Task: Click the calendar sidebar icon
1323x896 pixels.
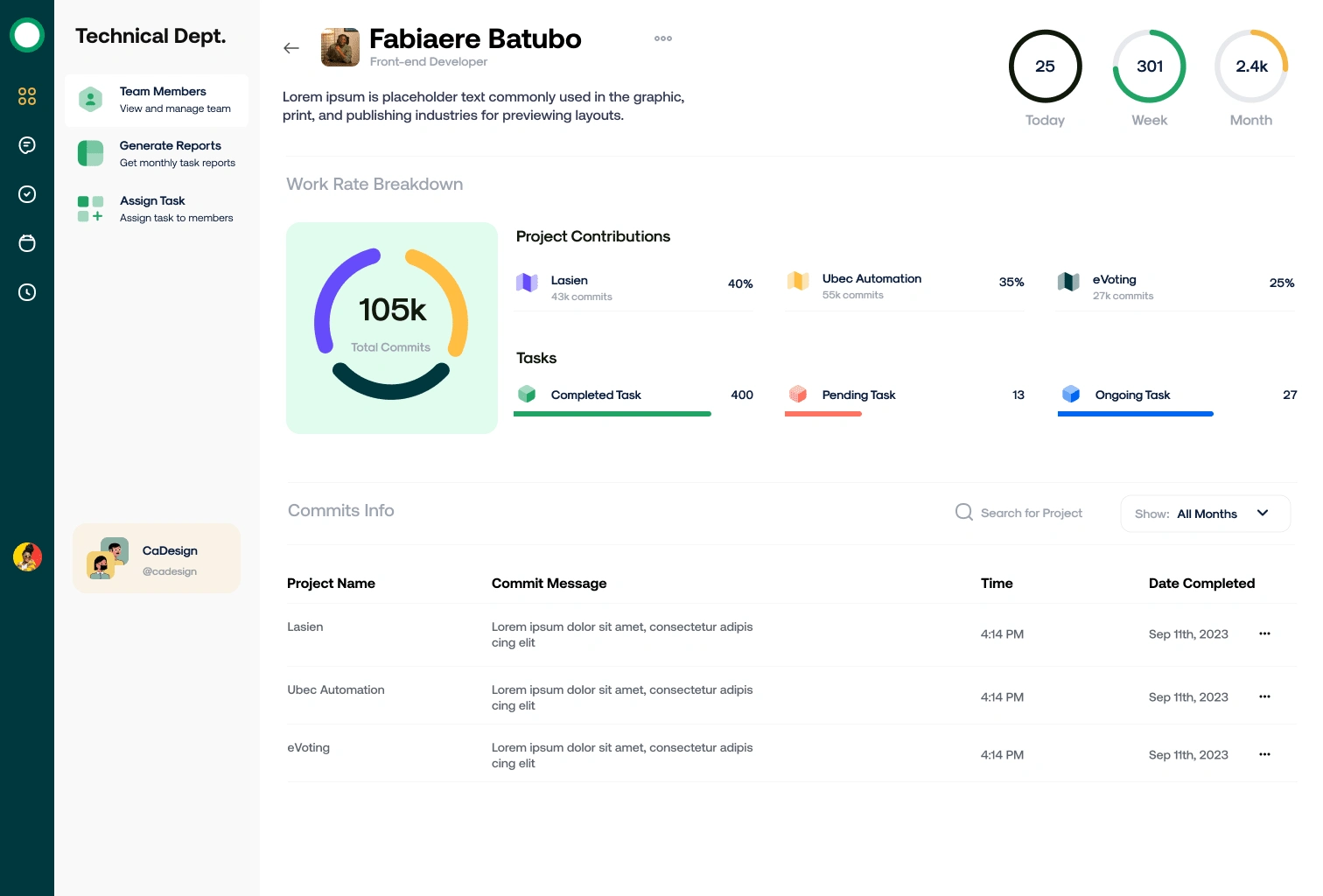Action: [x=27, y=243]
